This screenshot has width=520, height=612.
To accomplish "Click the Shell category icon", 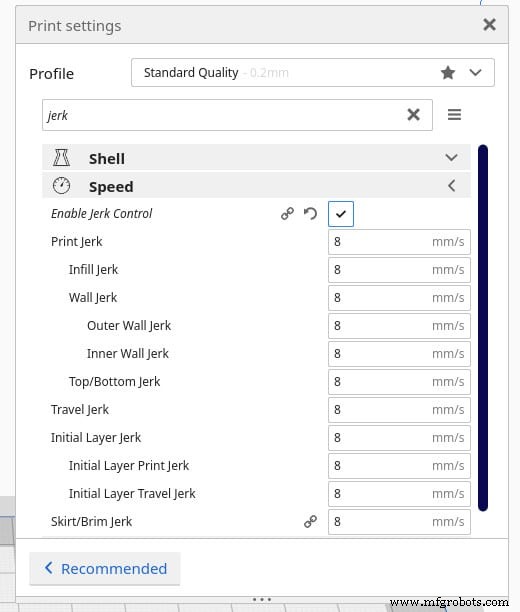I will tap(61, 158).
